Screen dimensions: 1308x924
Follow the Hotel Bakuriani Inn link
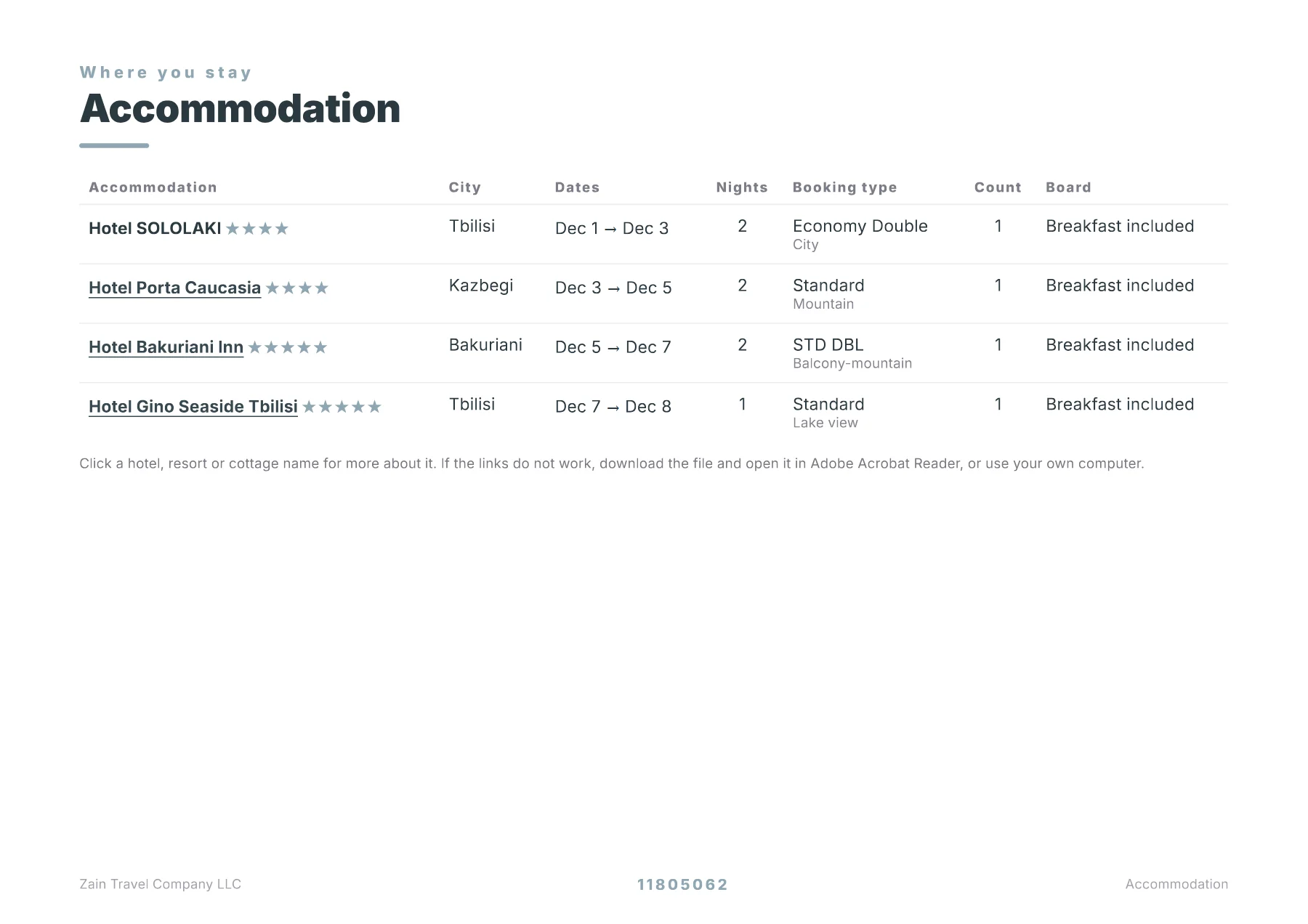(166, 347)
